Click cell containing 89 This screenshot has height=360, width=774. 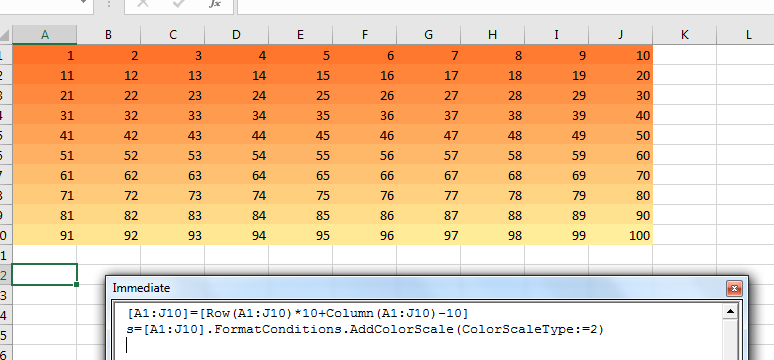(x=557, y=215)
